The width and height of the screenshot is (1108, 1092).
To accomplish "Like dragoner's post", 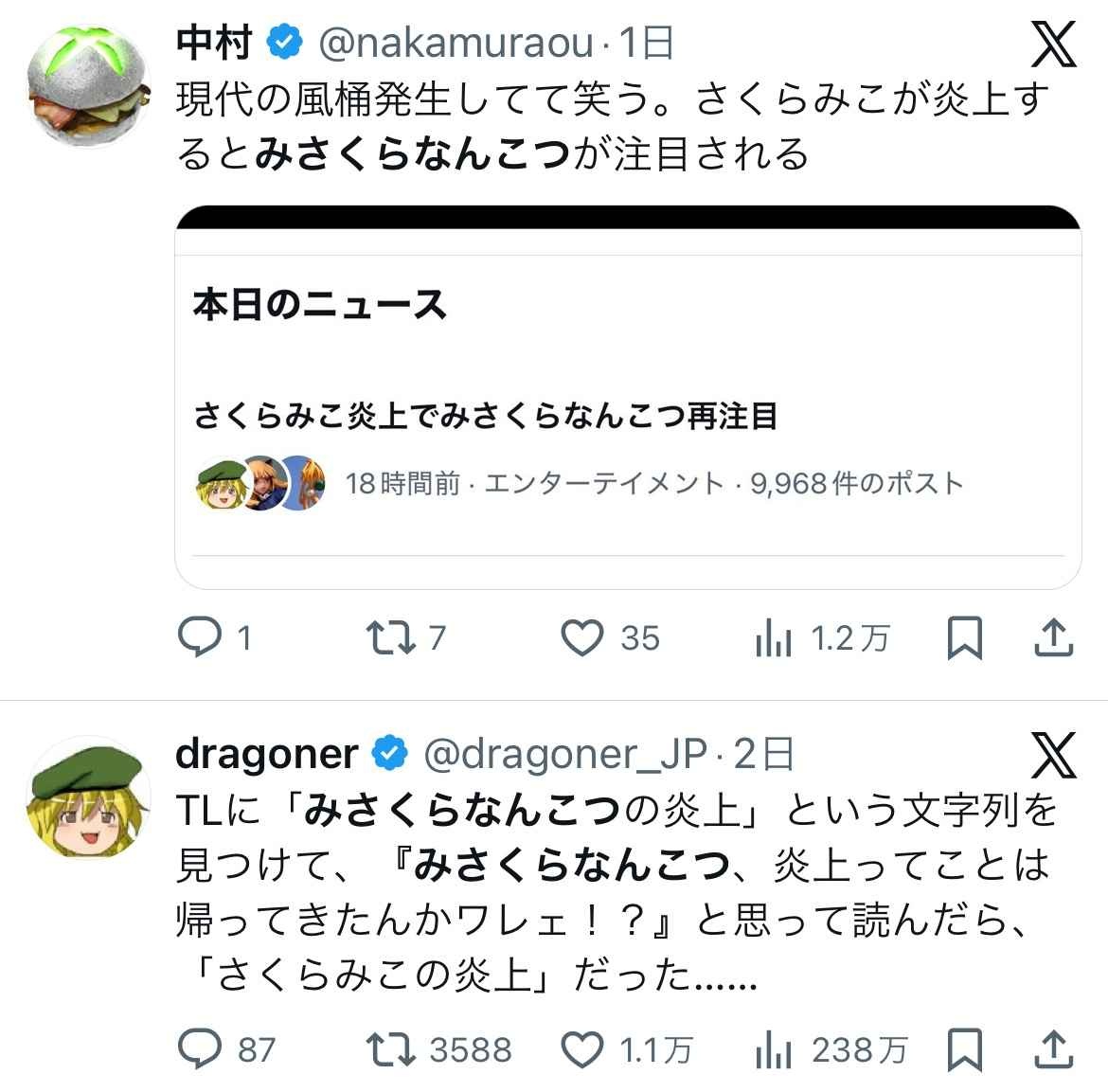I will [581, 1049].
